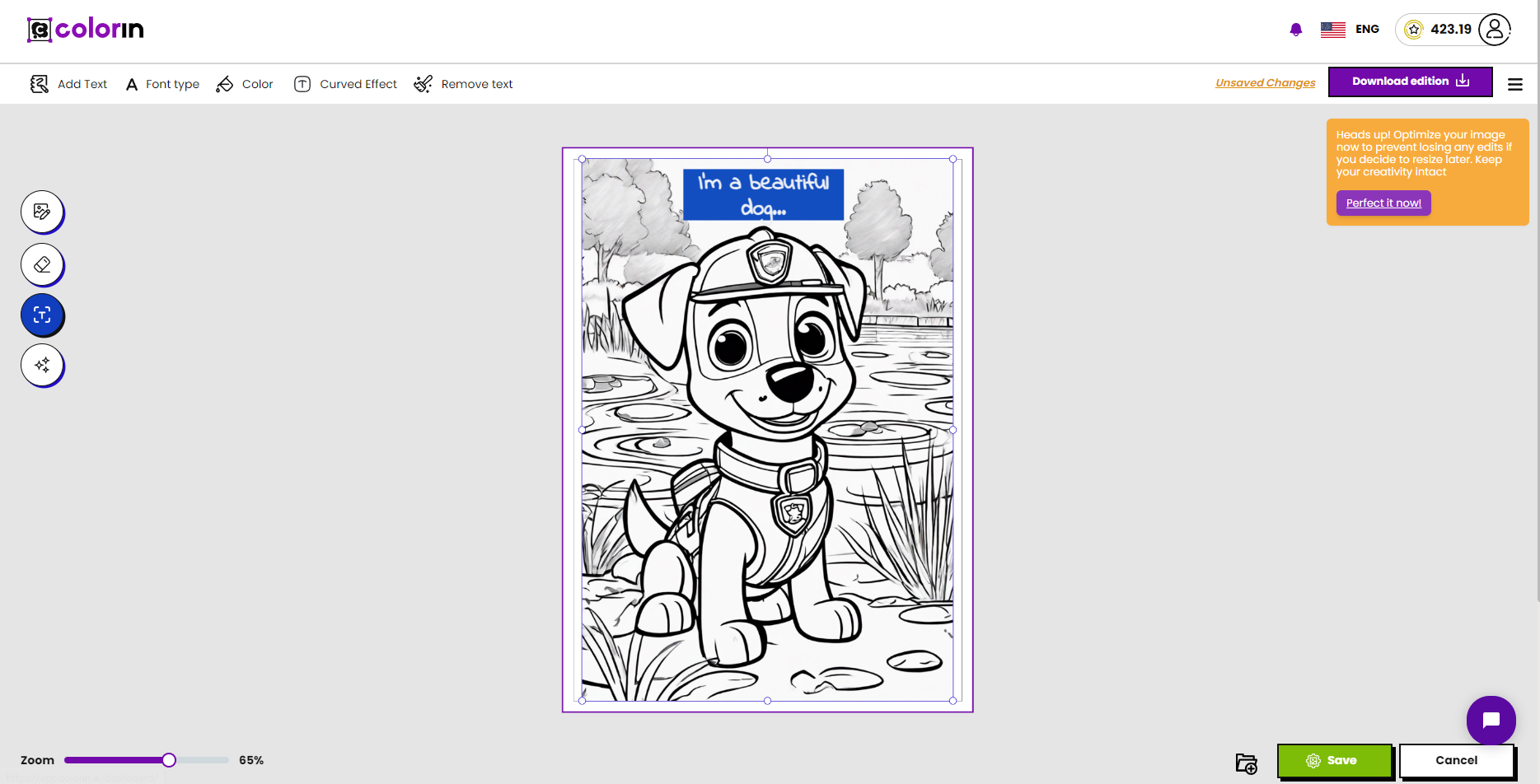The image size is (1540, 784).
Task: Select the image edit tool in left sidebar
Action: [42, 212]
